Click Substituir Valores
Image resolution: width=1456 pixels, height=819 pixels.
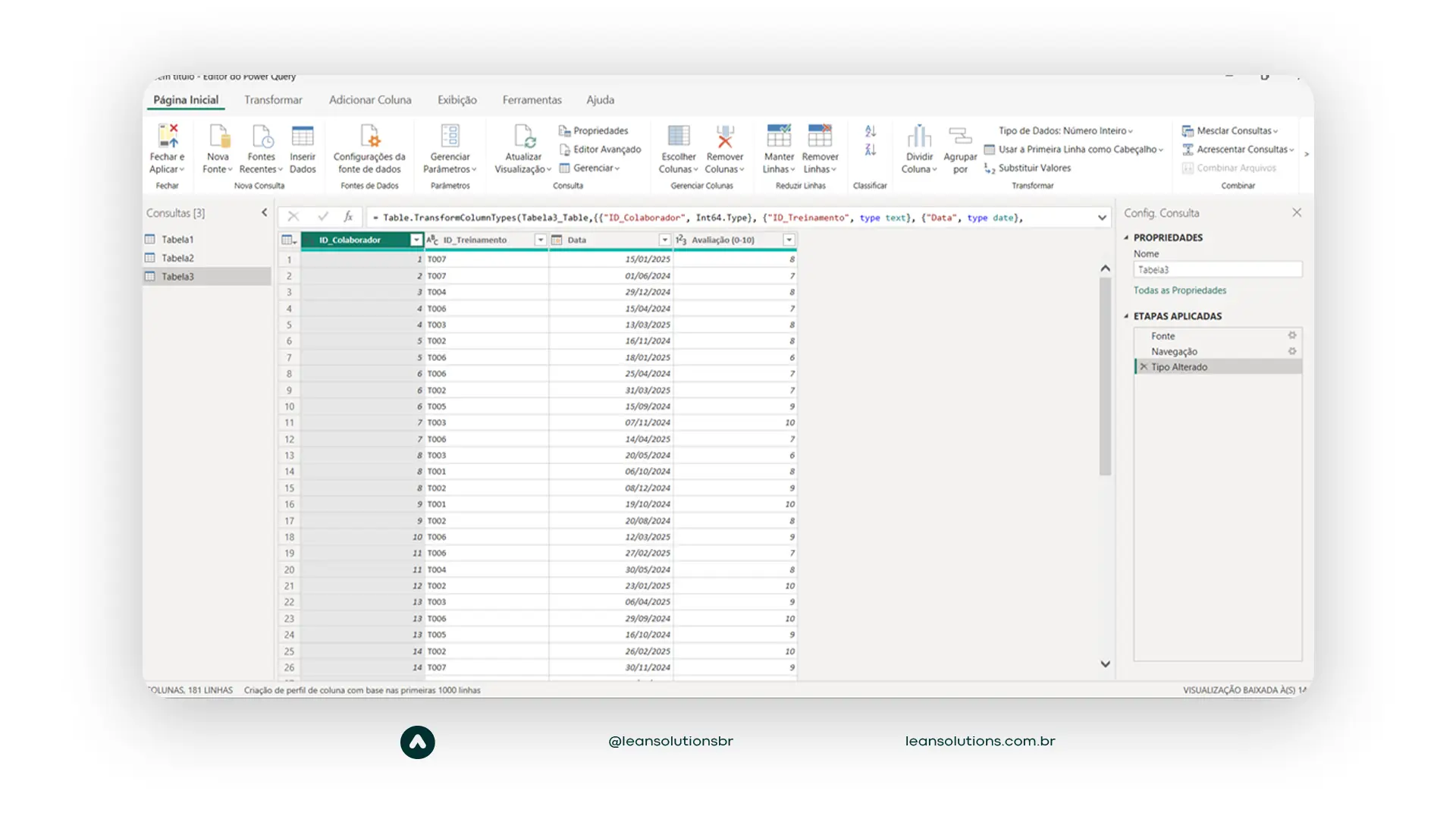(x=1028, y=168)
